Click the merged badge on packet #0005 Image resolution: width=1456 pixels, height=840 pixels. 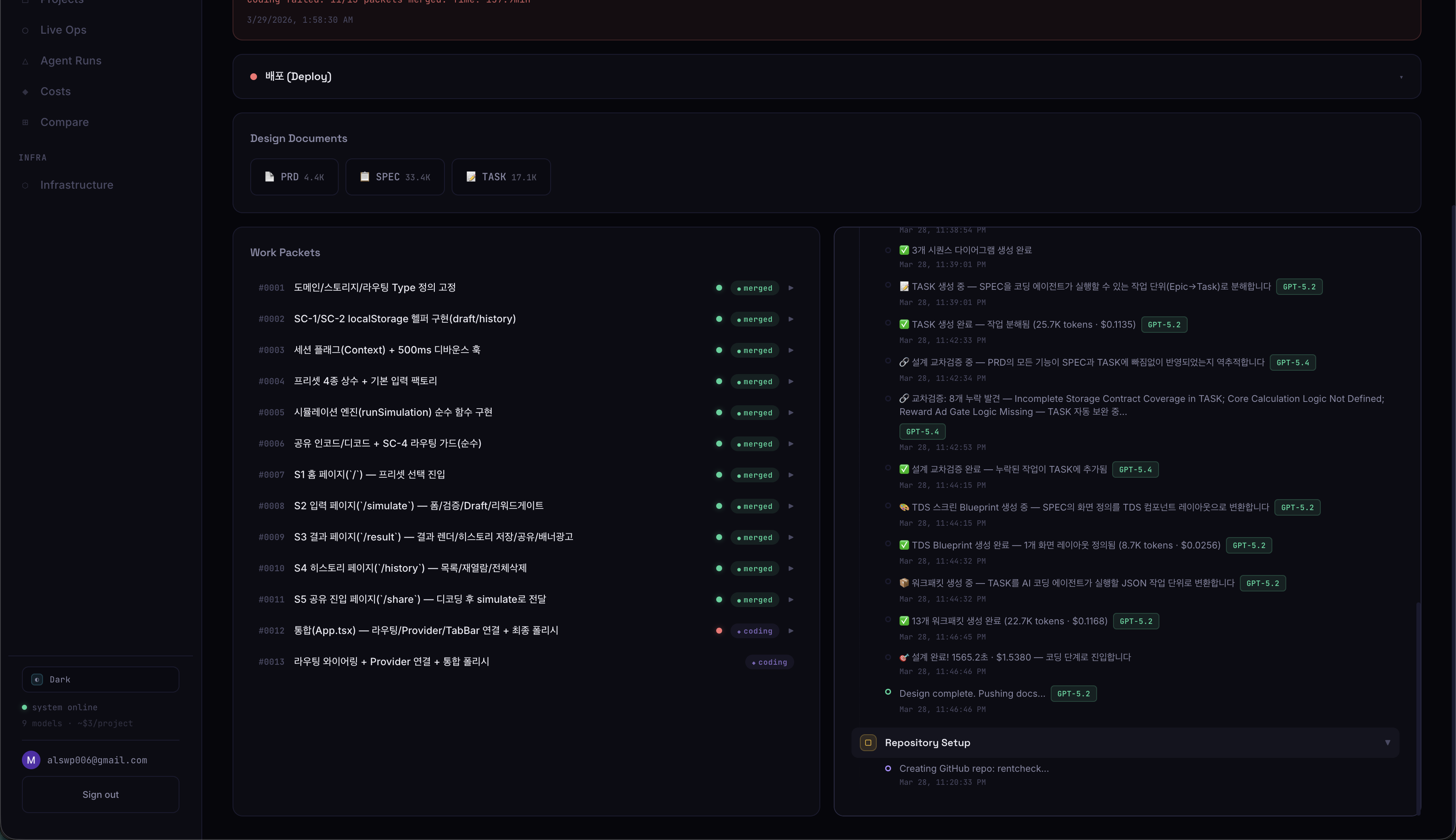(x=755, y=412)
